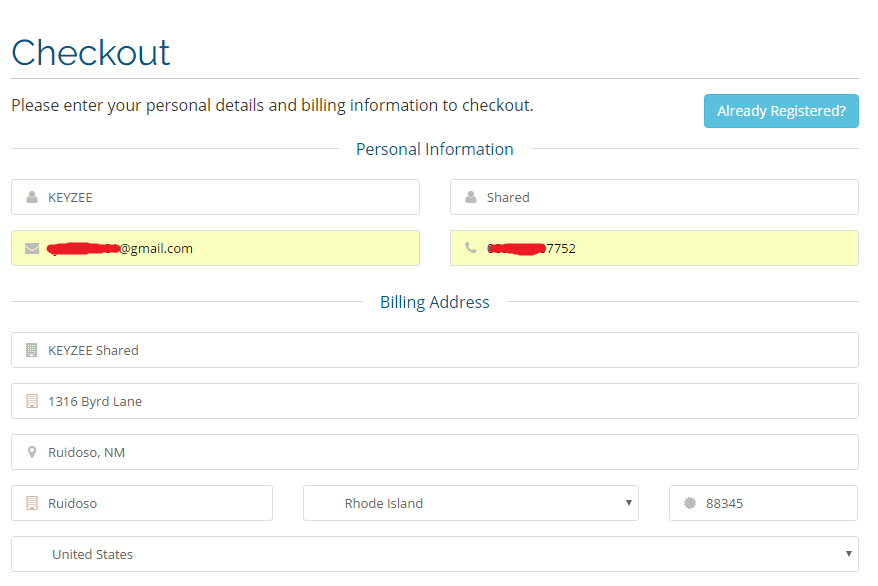Click the icon in the Ruidoso city field
This screenshot has height=586, width=878.
coord(32,503)
